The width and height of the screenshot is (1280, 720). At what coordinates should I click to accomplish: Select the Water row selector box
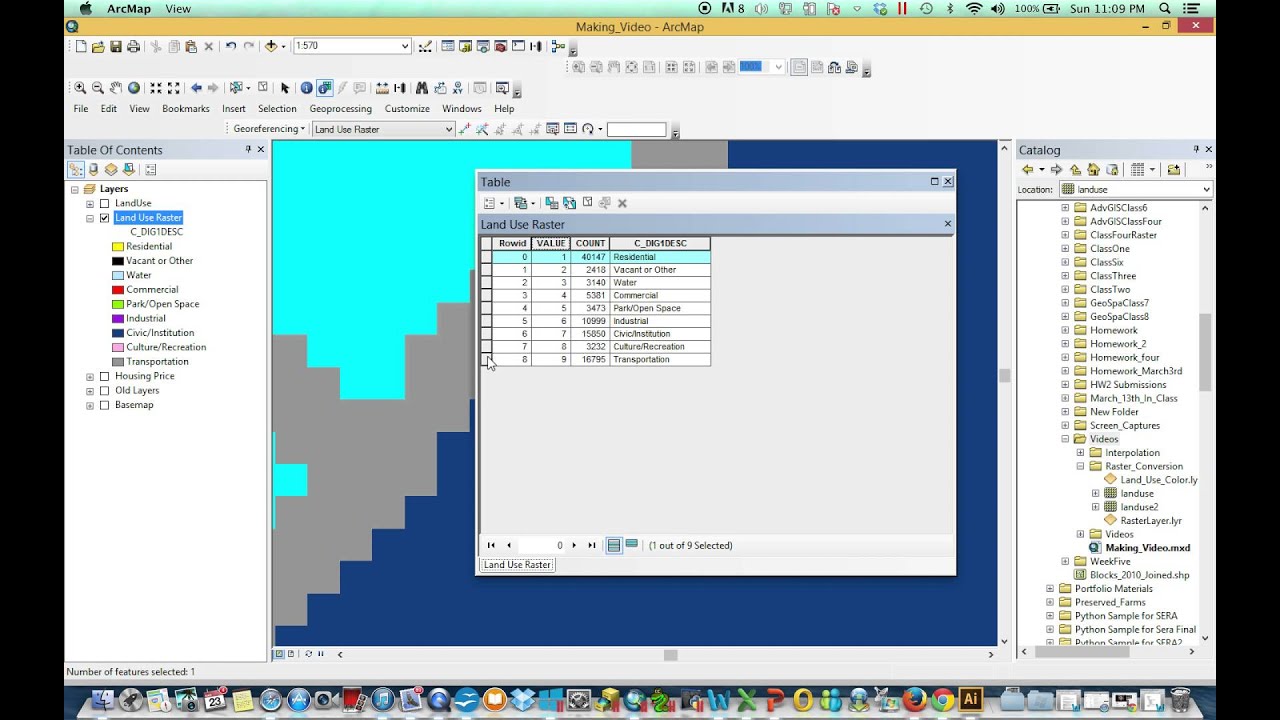[x=486, y=283]
